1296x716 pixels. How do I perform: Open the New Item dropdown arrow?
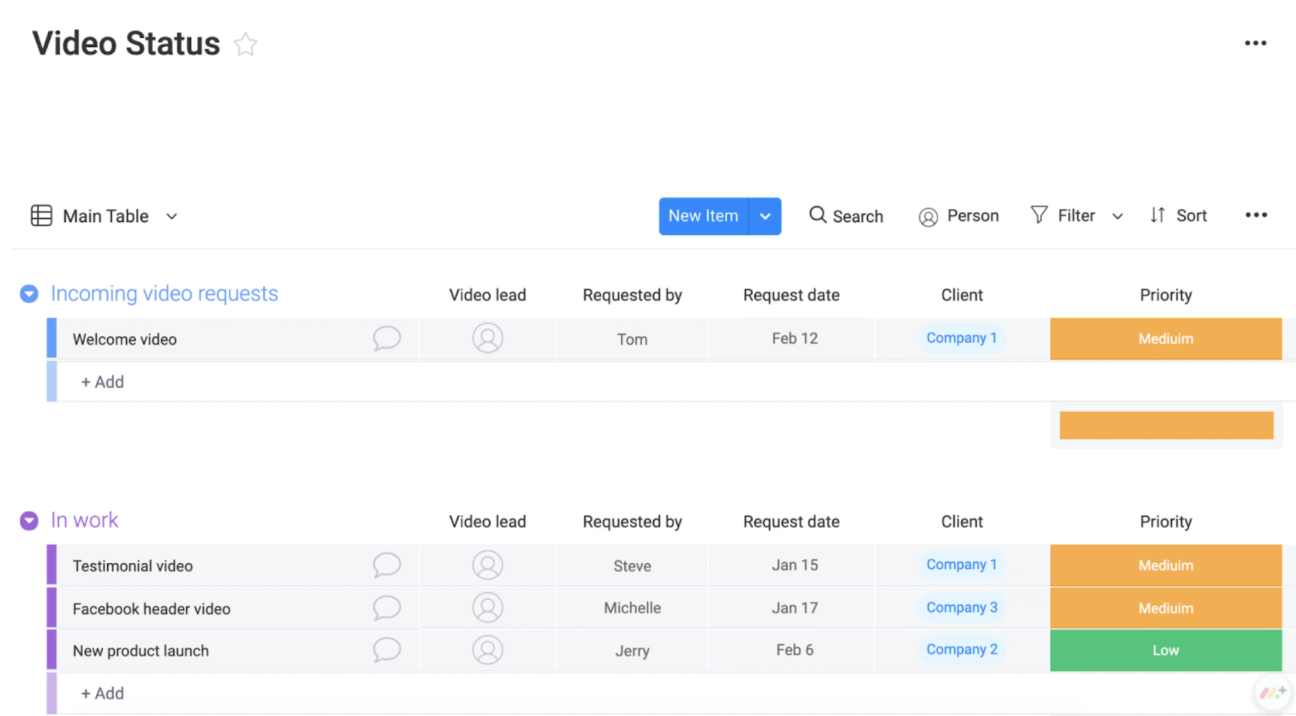[765, 216]
